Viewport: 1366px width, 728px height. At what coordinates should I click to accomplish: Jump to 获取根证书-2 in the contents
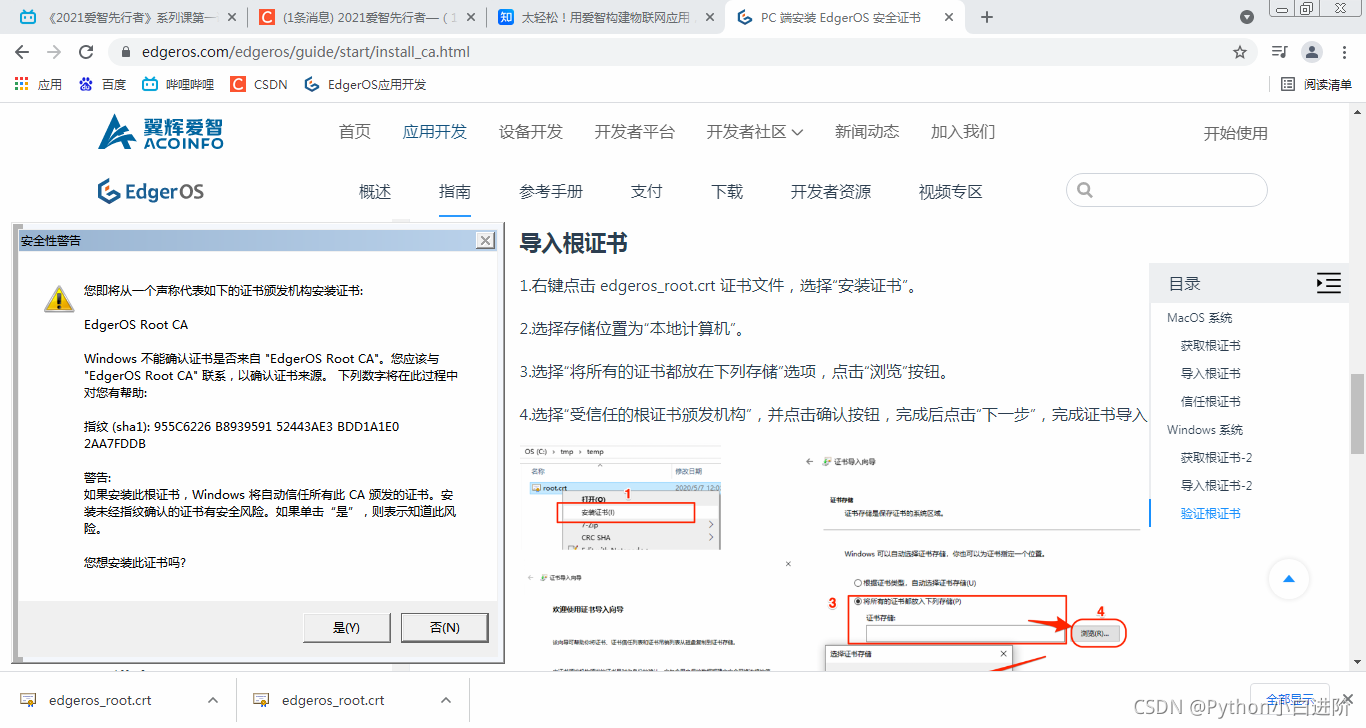1216,458
